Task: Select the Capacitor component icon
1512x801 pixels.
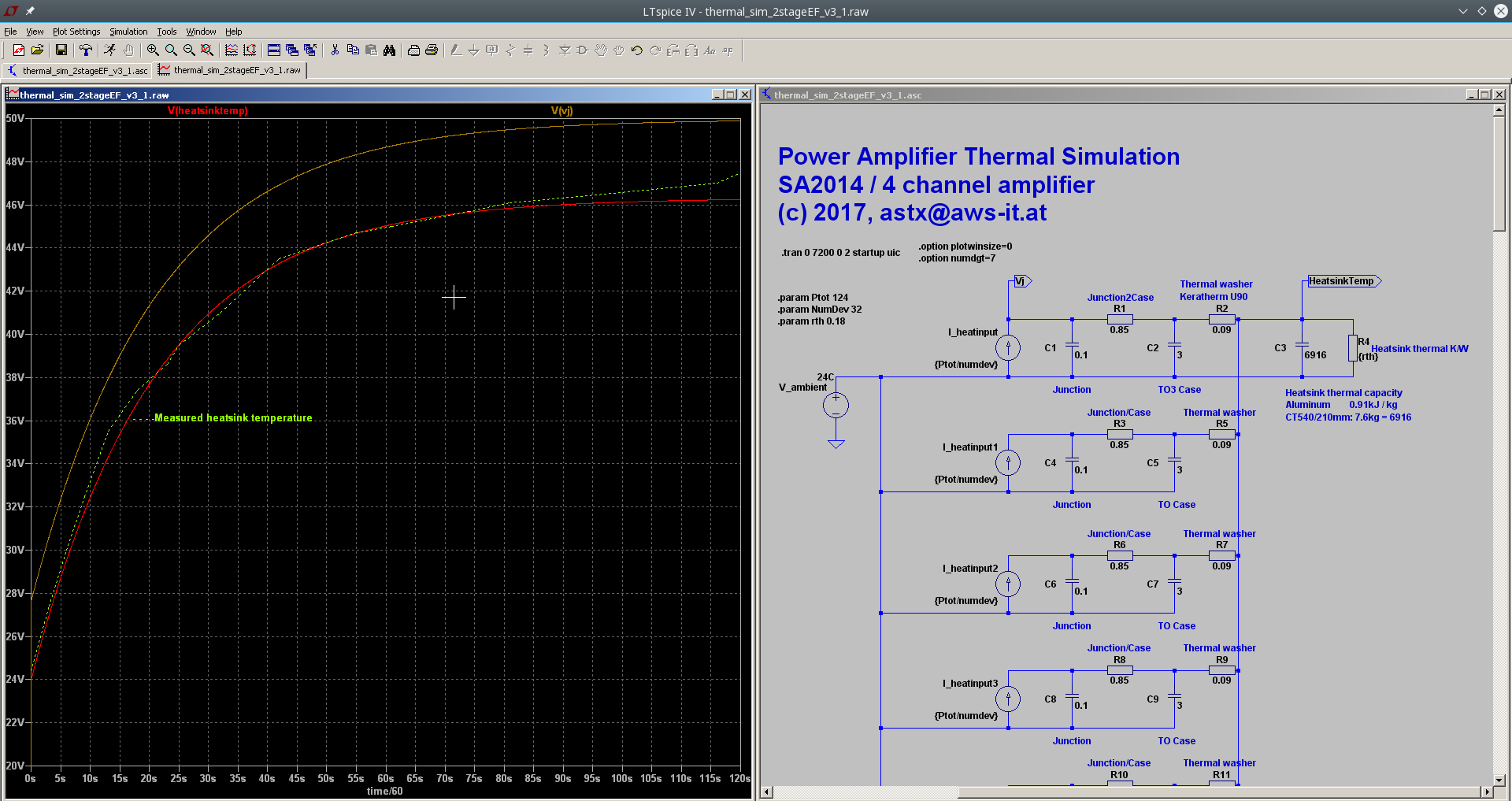Action: [528, 50]
